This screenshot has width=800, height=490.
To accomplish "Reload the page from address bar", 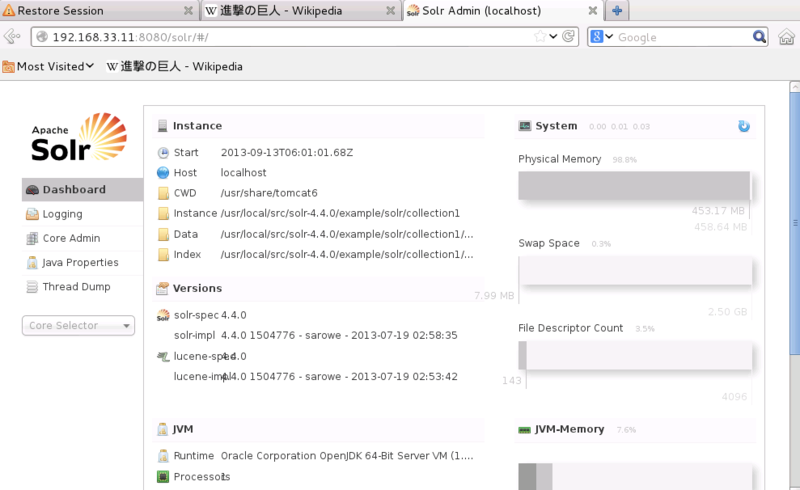I will tap(568, 36).
